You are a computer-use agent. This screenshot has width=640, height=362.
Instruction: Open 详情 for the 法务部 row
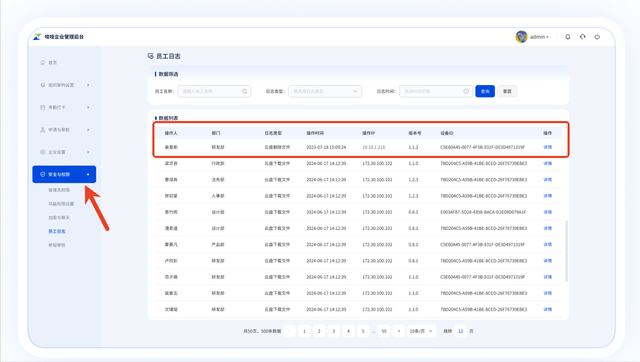tap(547, 180)
